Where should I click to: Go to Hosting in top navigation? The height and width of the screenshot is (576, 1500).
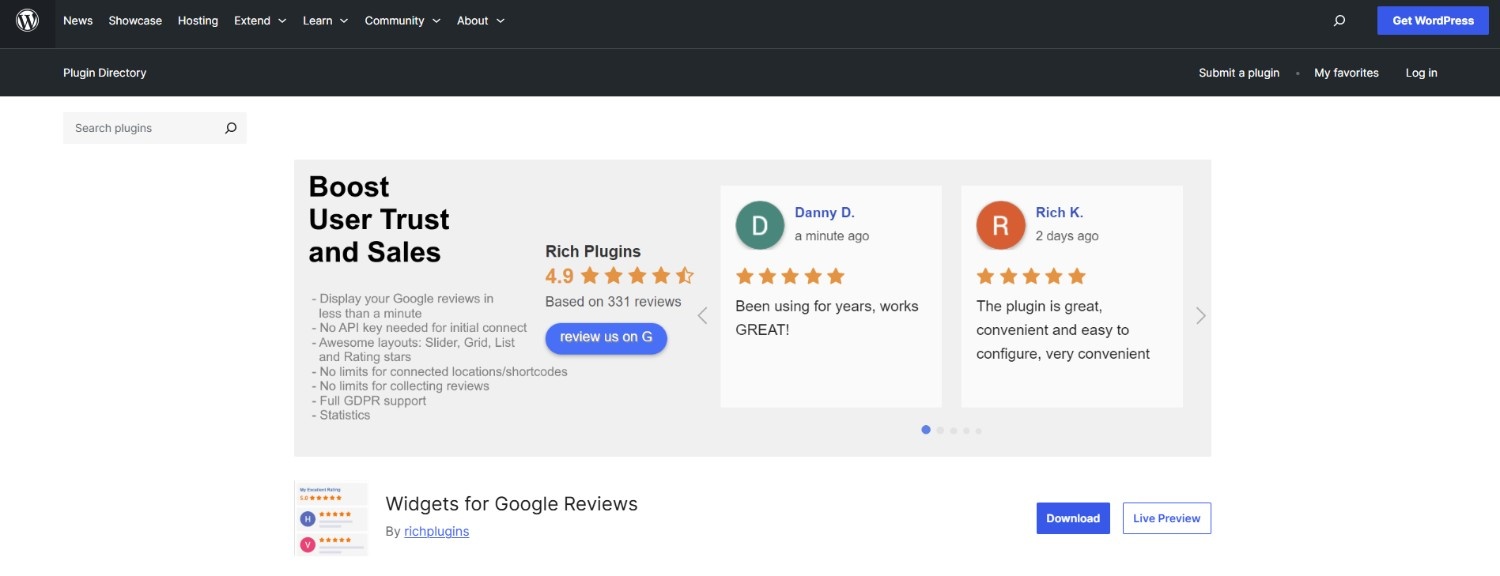pyautogui.click(x=198, y=21)
